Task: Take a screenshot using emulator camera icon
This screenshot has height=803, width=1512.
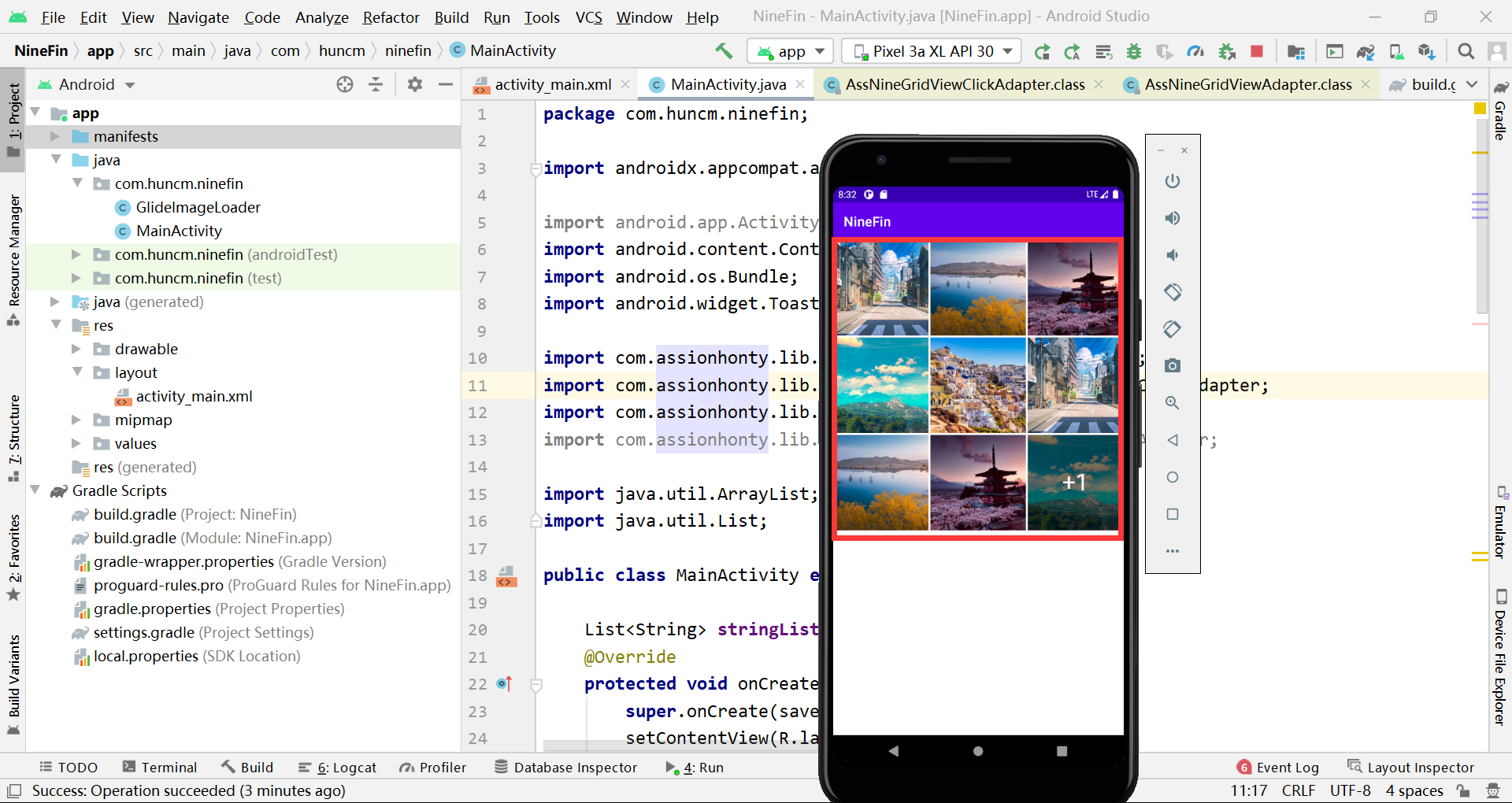Action: pos(1173,365)
